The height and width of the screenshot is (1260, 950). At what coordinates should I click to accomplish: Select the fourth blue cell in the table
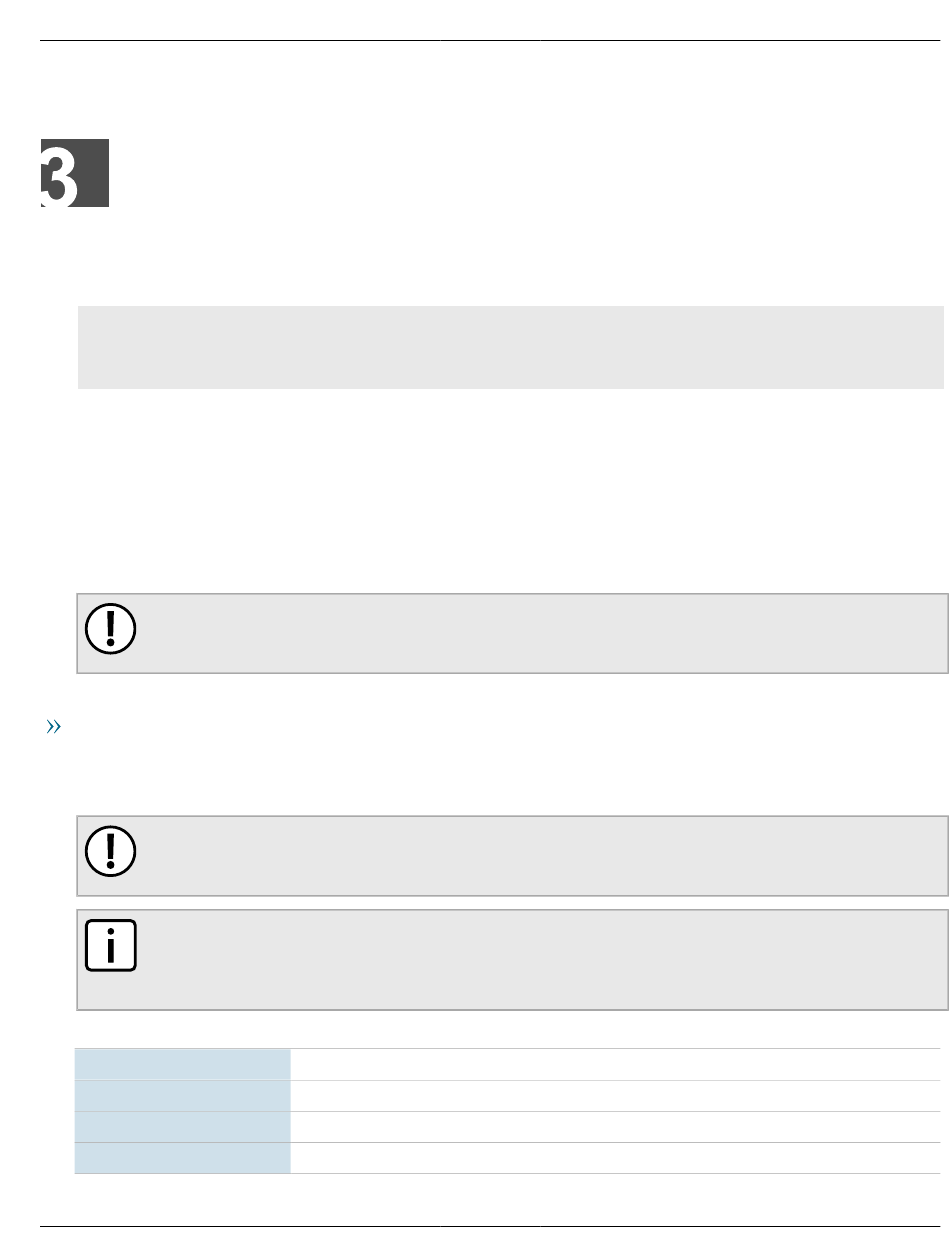[x=183, y=1157]
